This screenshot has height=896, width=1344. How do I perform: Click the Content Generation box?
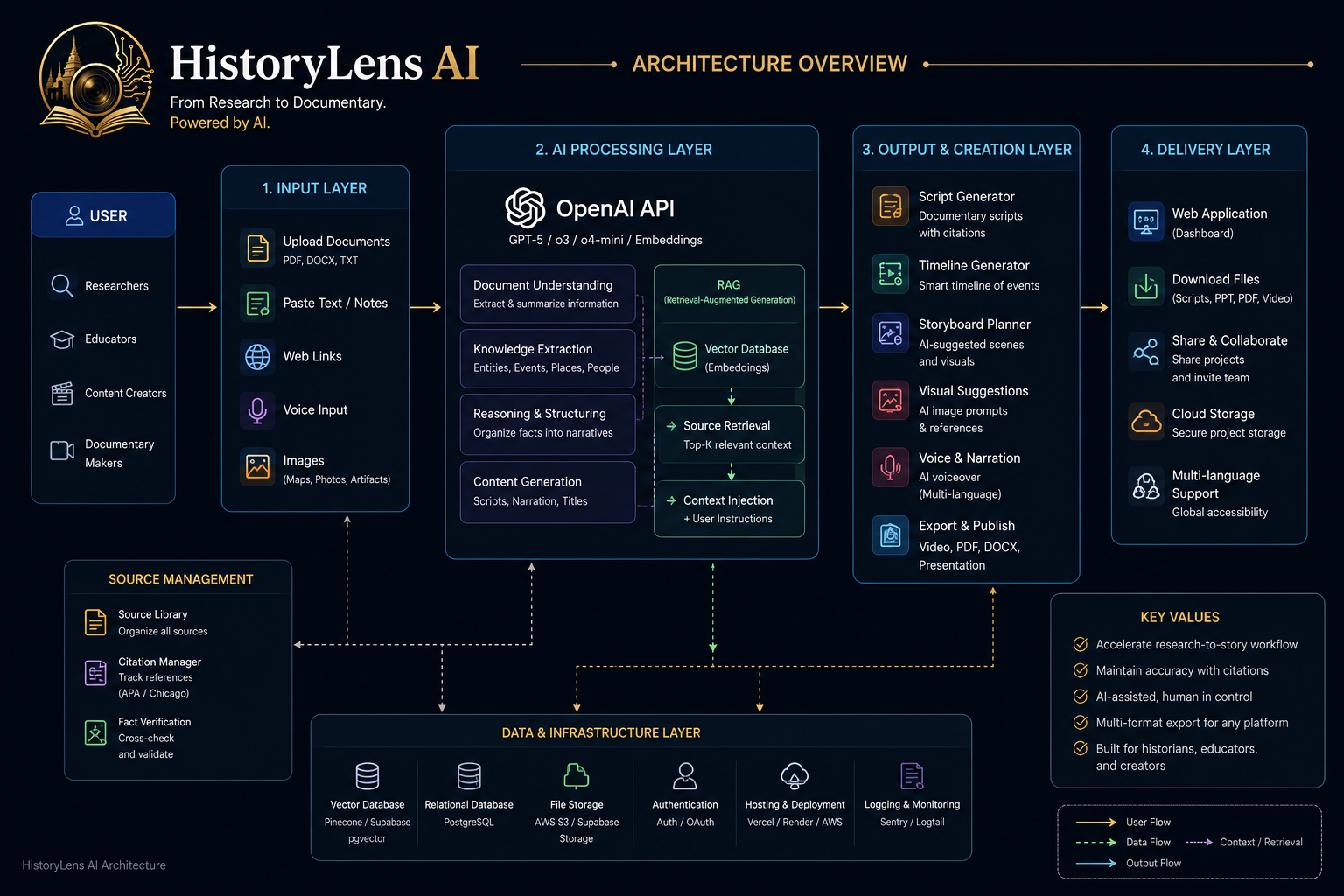[x=548, y=493]
